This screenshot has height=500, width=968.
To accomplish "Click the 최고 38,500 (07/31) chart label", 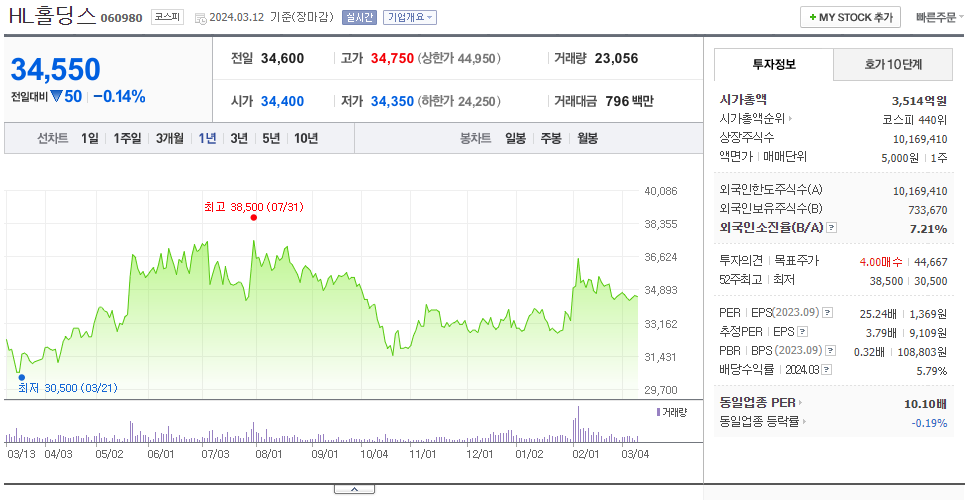I will [254, 207].
